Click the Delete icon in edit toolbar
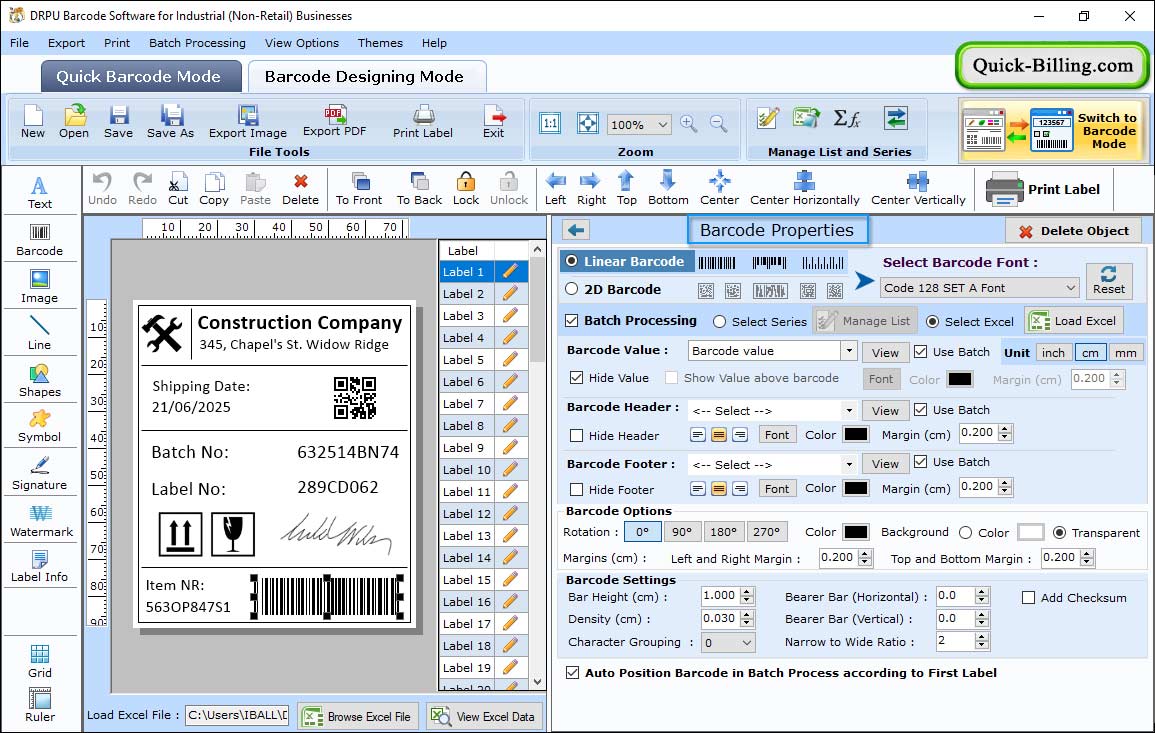Screen dimensions: 1155x733 coord(301,189)
